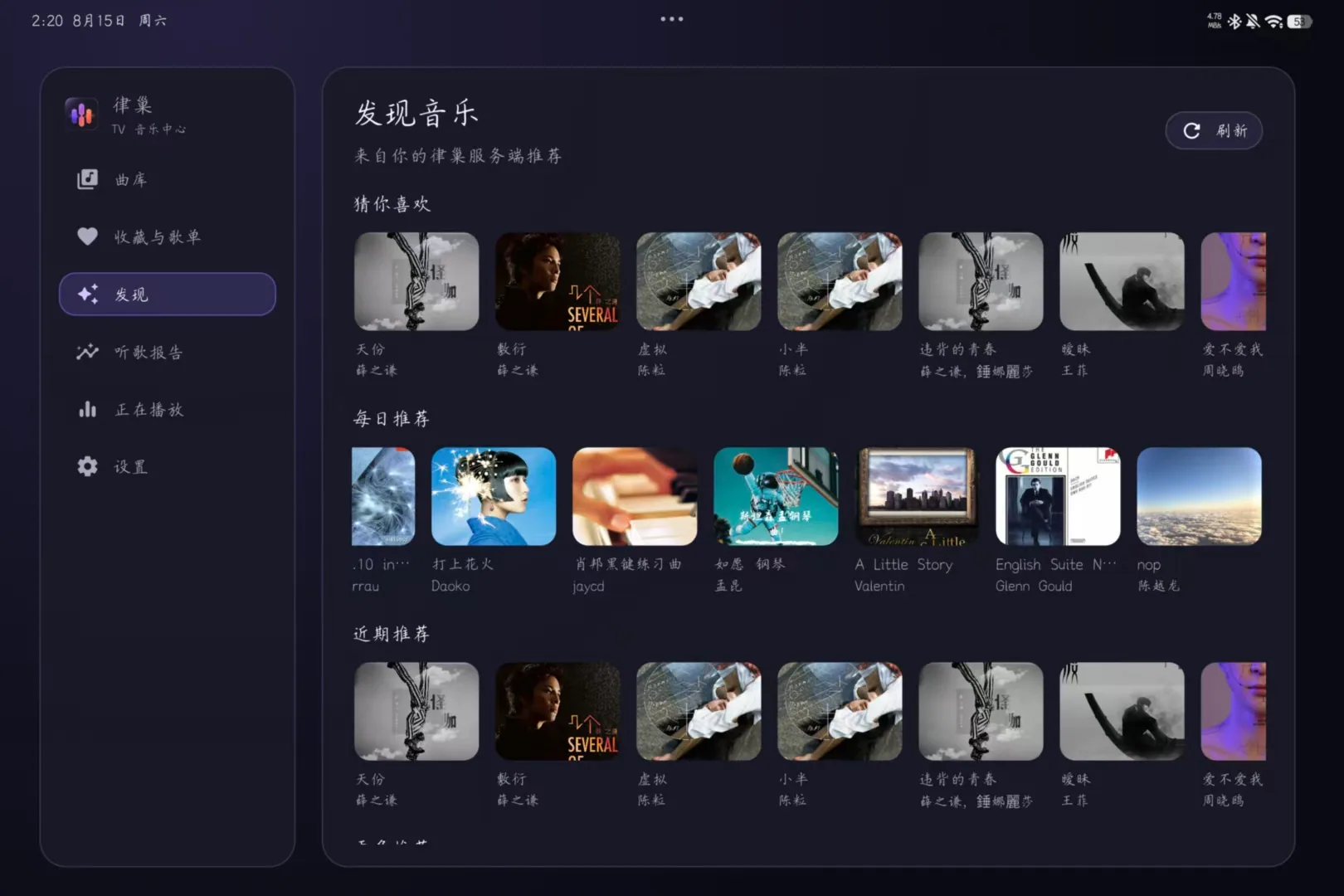Select the 发现 sidebar tab

pyautogui.click(x=168, y=295)
